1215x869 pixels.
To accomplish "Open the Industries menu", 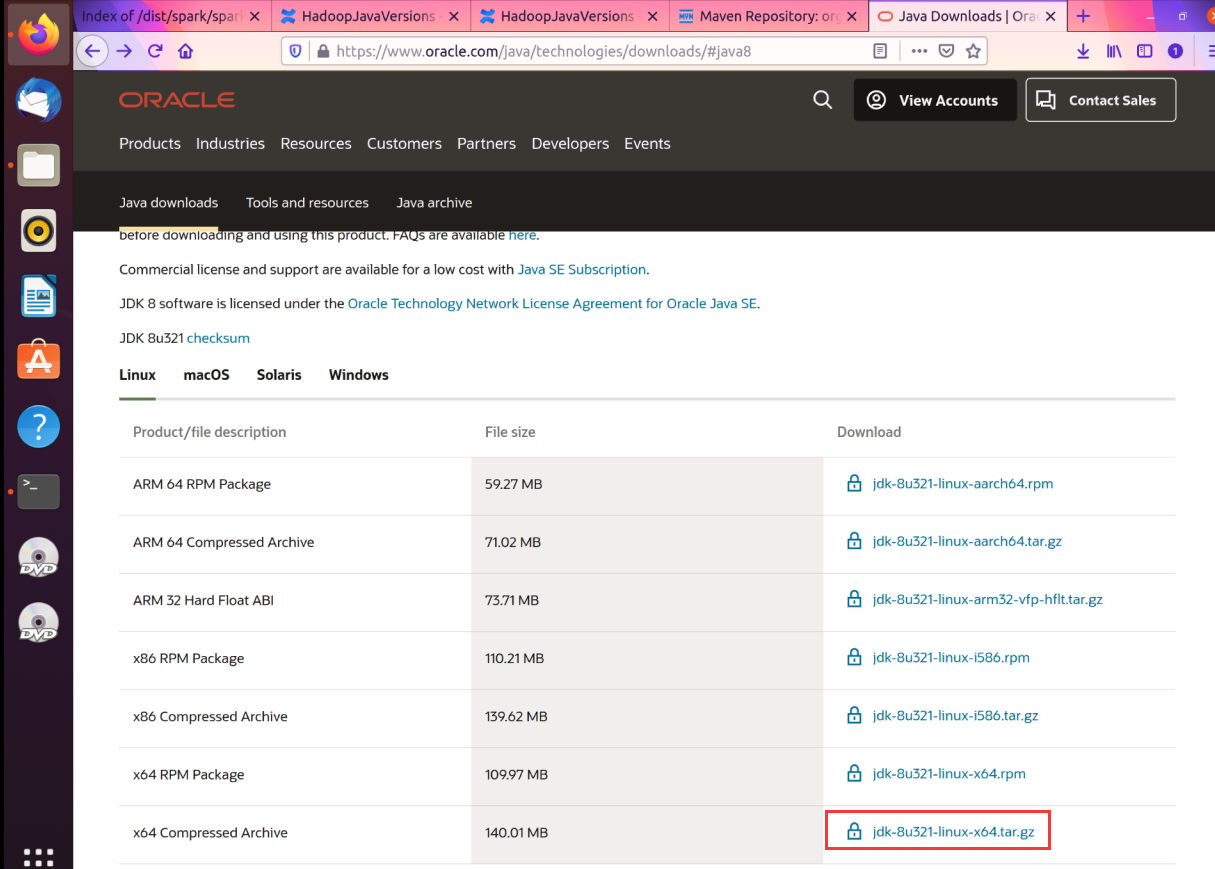I will tap(230, 143).
